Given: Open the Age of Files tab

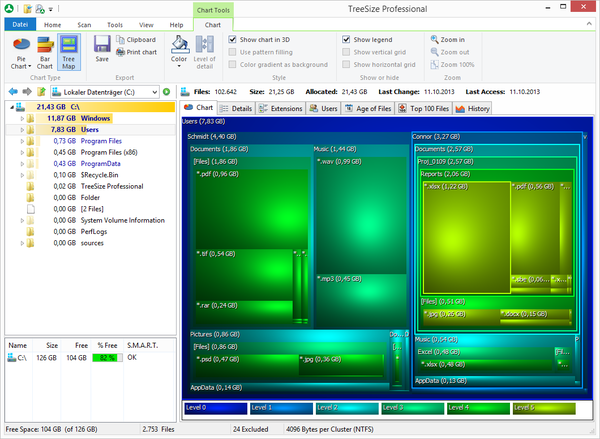Looking at the screenshot, I should coord(368,109).
